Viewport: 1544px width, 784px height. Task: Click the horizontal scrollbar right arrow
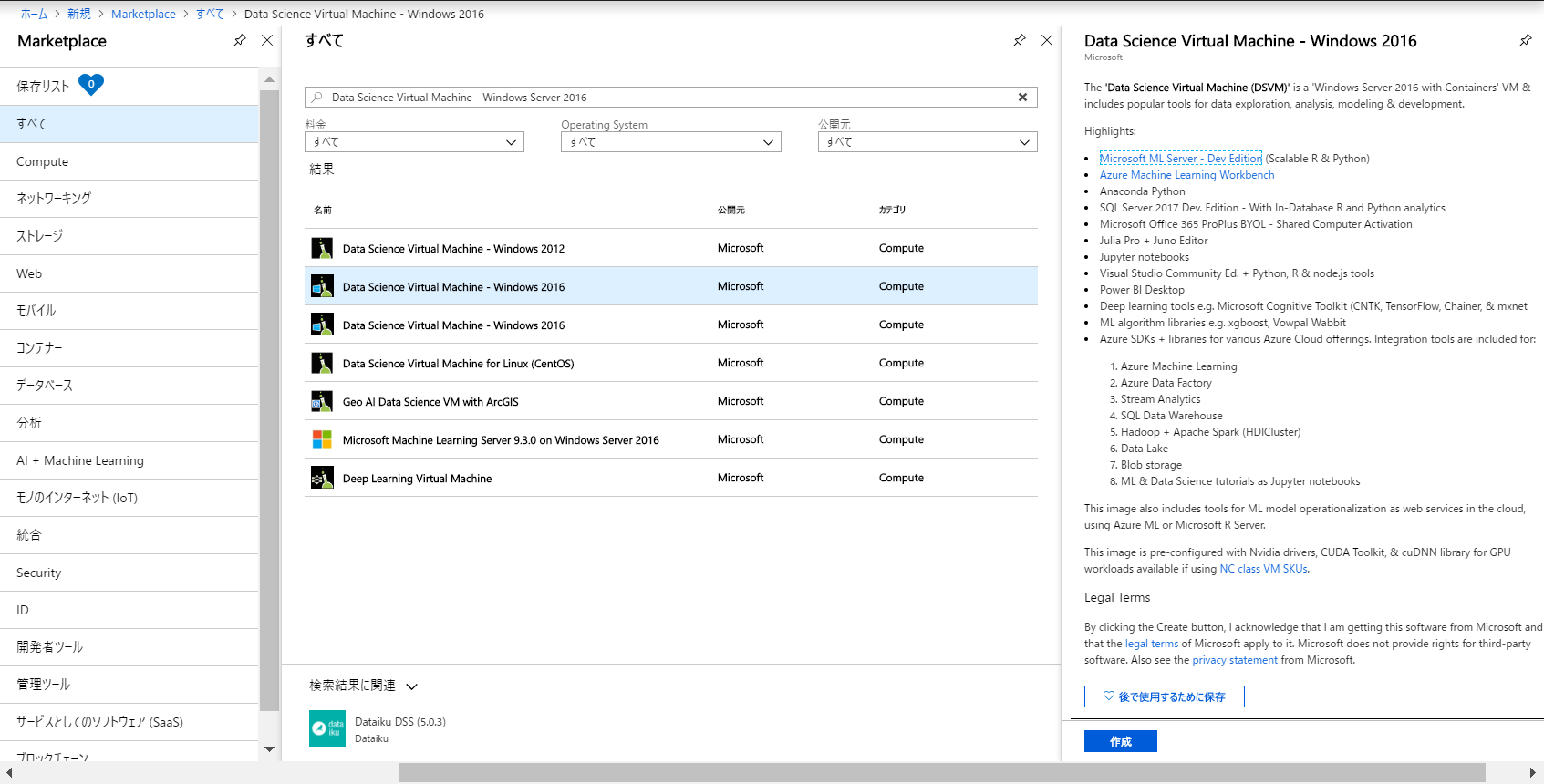pos(1533,773)
